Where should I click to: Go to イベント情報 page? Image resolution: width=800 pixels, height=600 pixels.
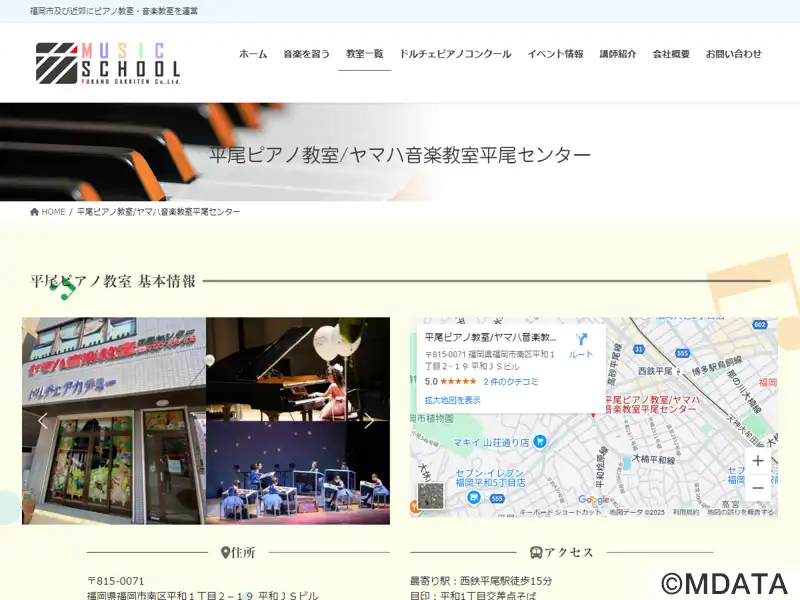[555, 54]
